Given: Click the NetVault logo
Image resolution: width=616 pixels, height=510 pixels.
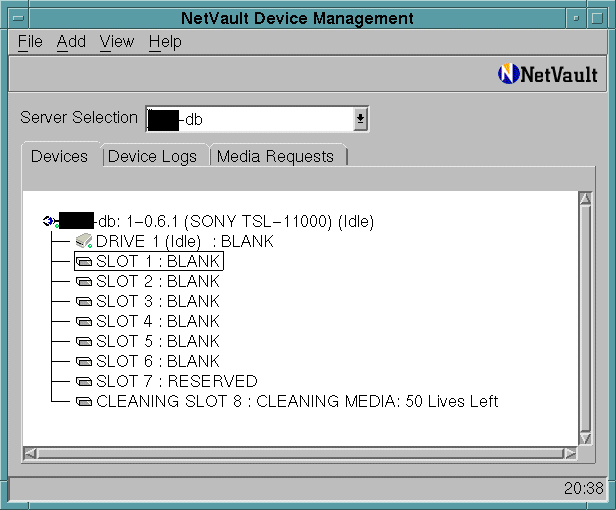Looking at the screenshot, I should [548, 74].
